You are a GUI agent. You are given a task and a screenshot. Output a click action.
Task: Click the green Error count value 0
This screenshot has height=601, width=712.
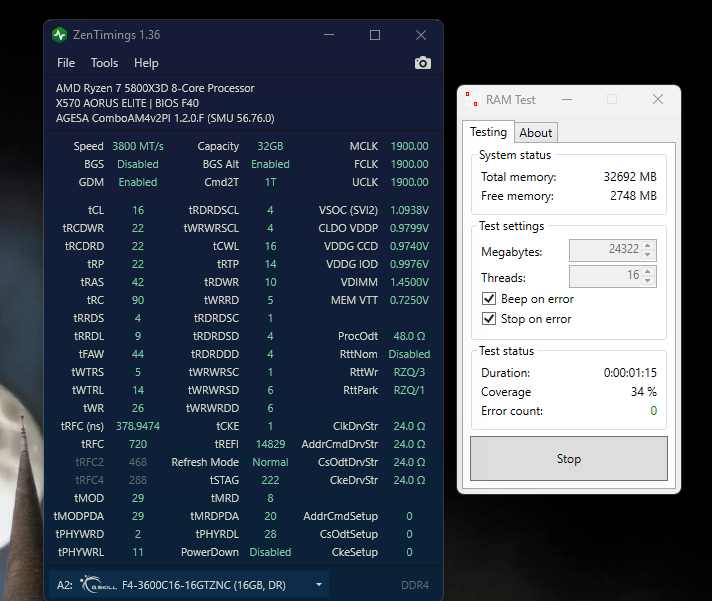pyautogui.click(x=653, y=411)
